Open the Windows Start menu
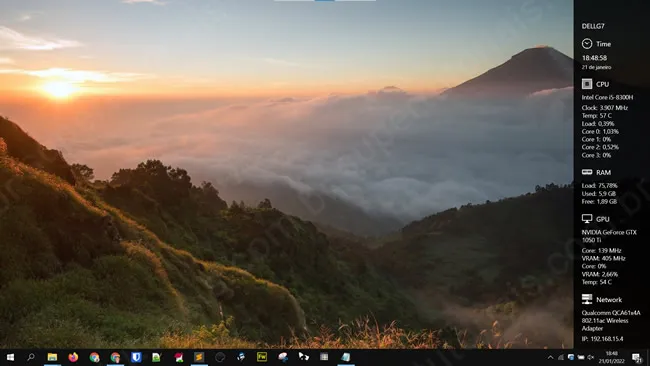Viewport: 650px width, 366px height. pyautogui.click(x=10, y=357)
